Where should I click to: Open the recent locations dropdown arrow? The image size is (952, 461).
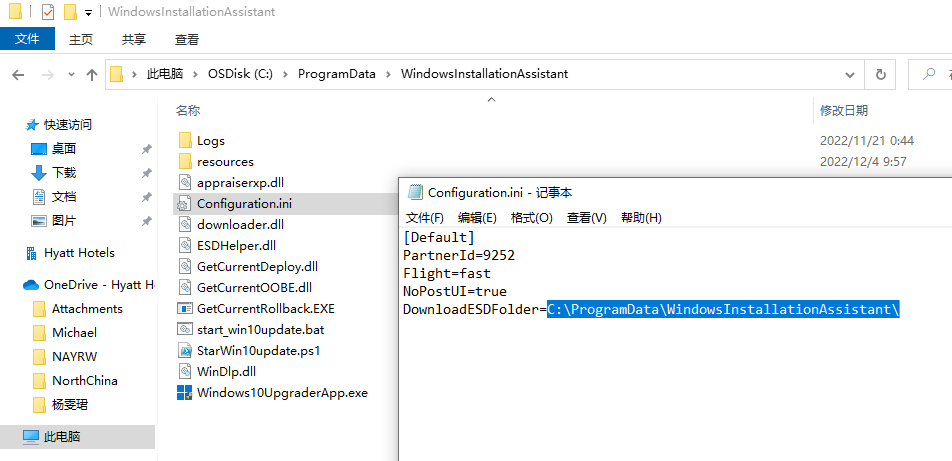click(x=72, y=75)
